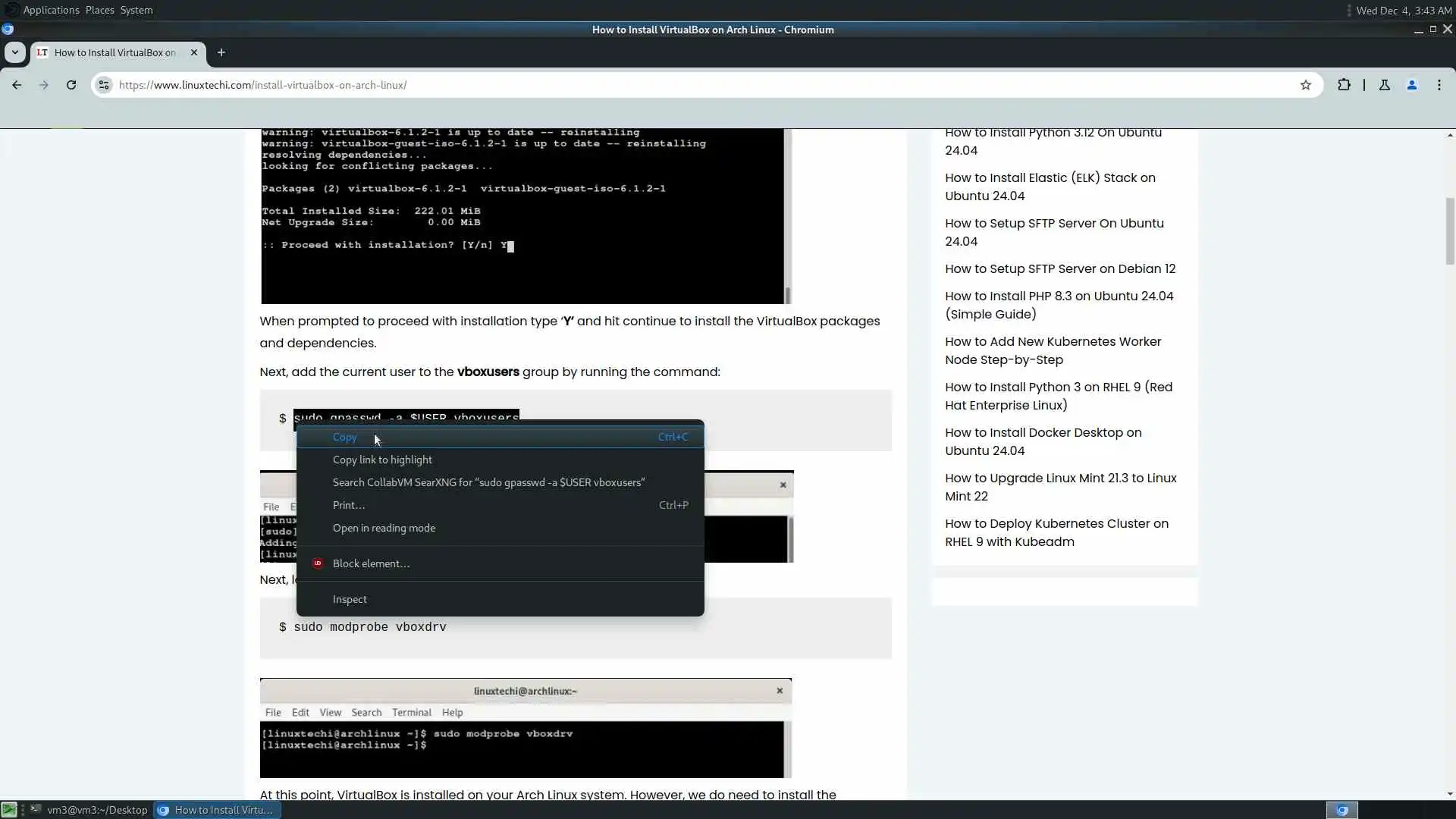Open How to Setup SFTP Server on Debian 12
The image size is (1456, 819).
click(x=1059, y=268)
